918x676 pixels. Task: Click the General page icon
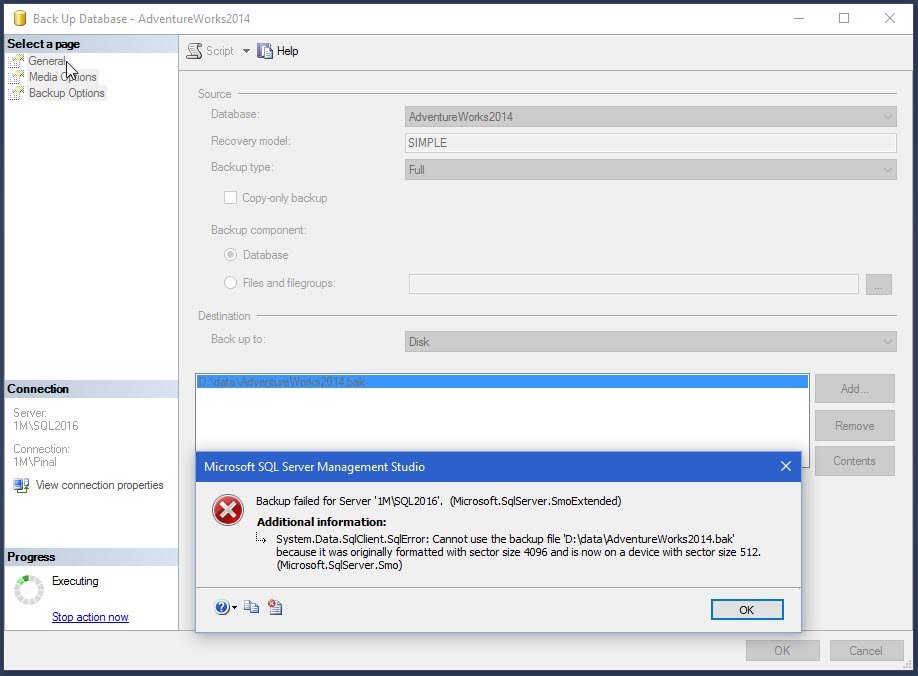16,61
